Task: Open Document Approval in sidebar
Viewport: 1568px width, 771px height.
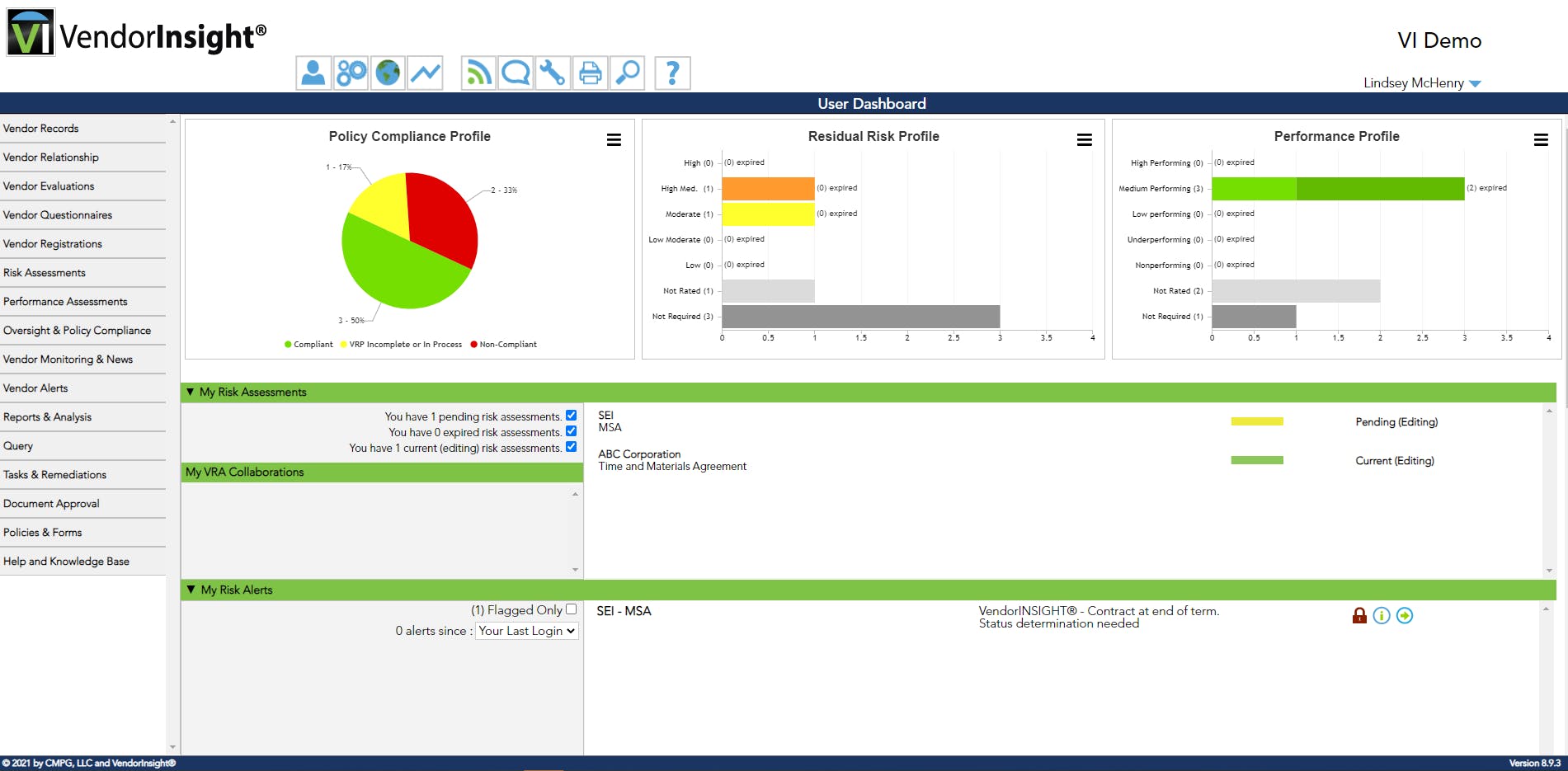Action: [x=82, y=504]
